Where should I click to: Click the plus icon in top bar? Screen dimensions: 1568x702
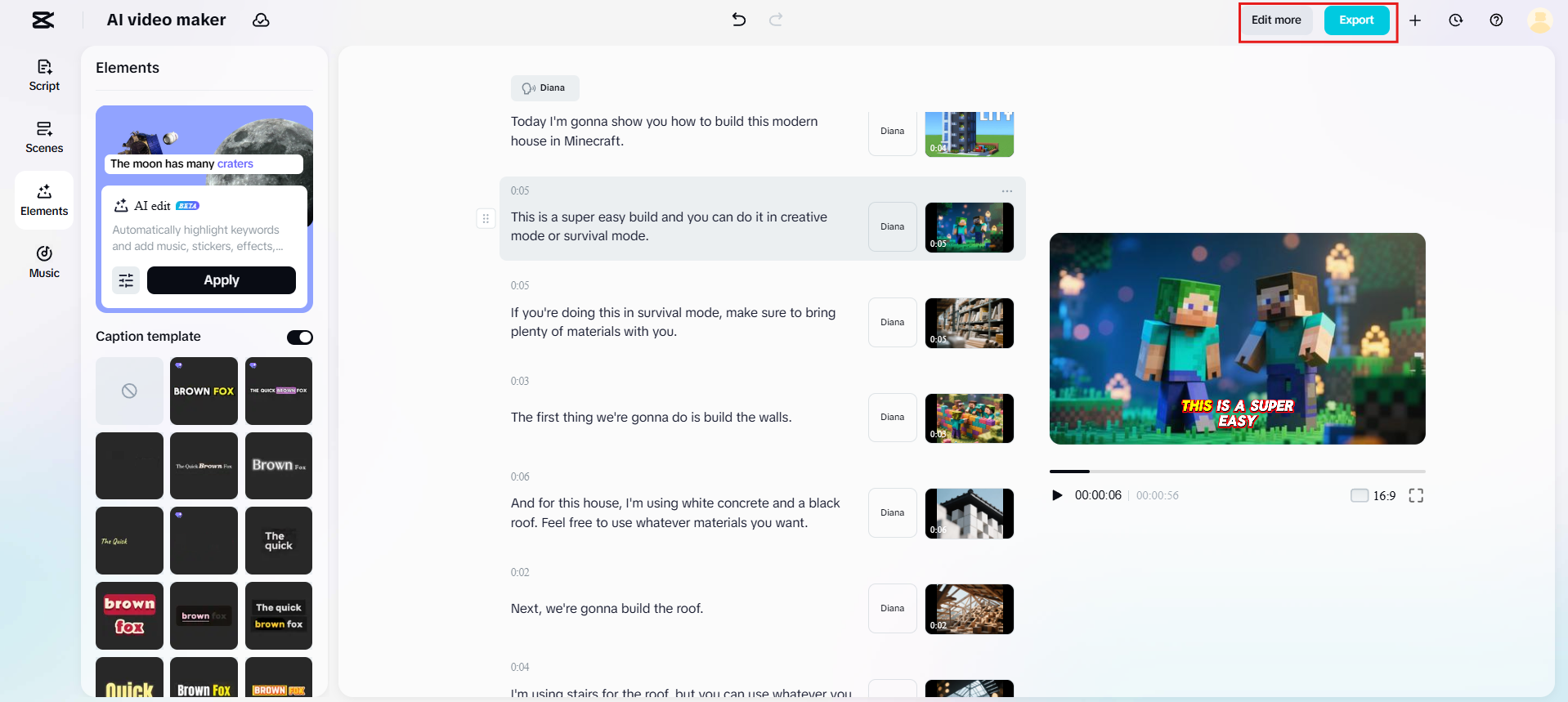pyautogui.click(x=1415, y=20)
